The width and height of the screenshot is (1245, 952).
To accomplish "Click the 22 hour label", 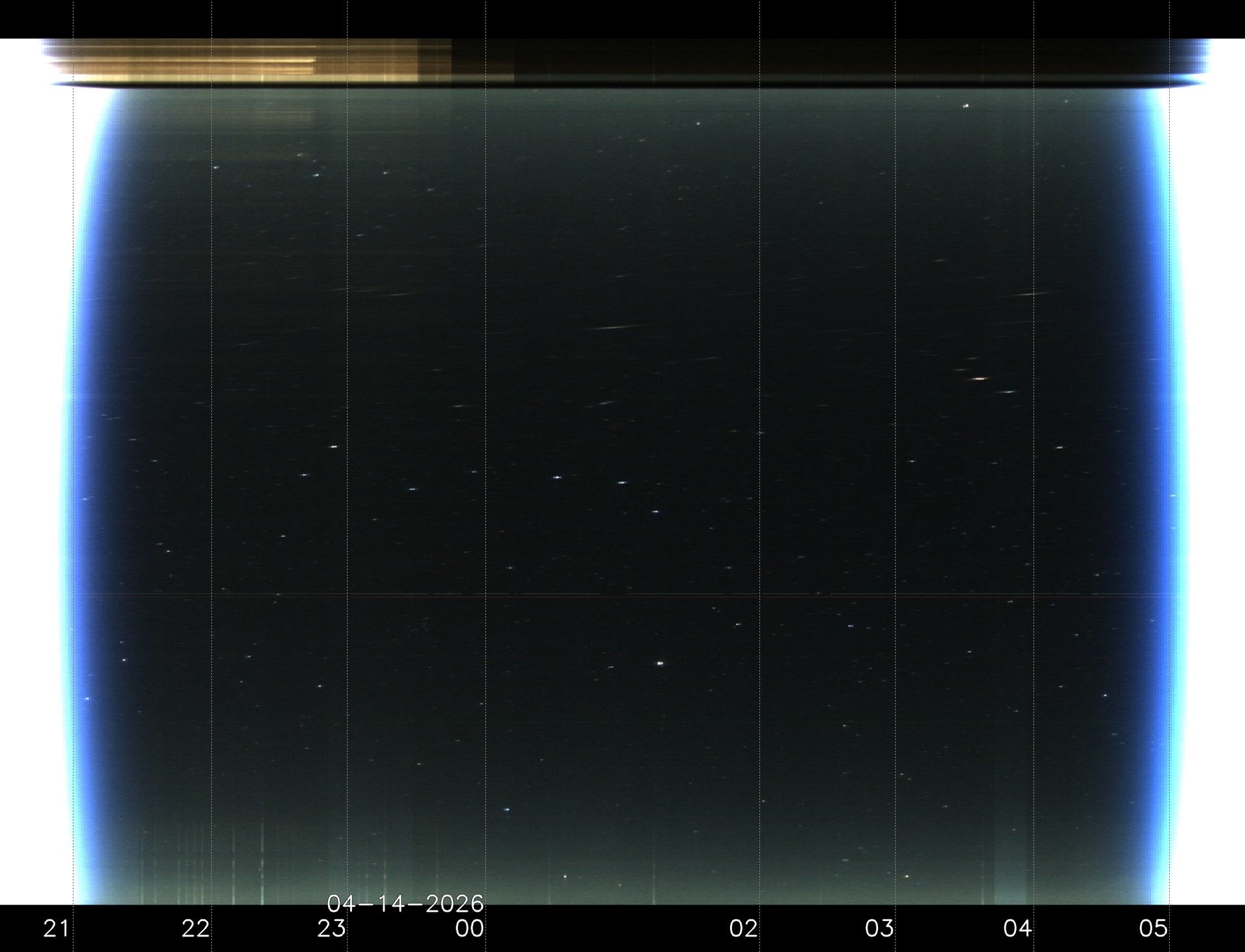I will coord(195,929).
